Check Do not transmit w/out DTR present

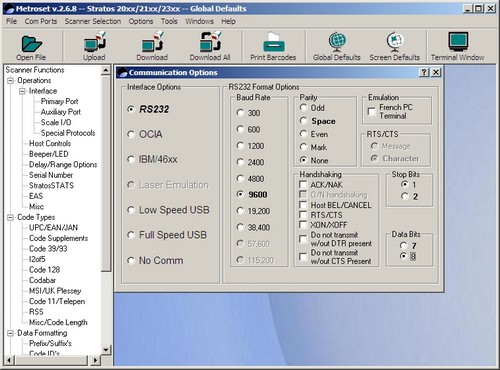coord(303,239)
